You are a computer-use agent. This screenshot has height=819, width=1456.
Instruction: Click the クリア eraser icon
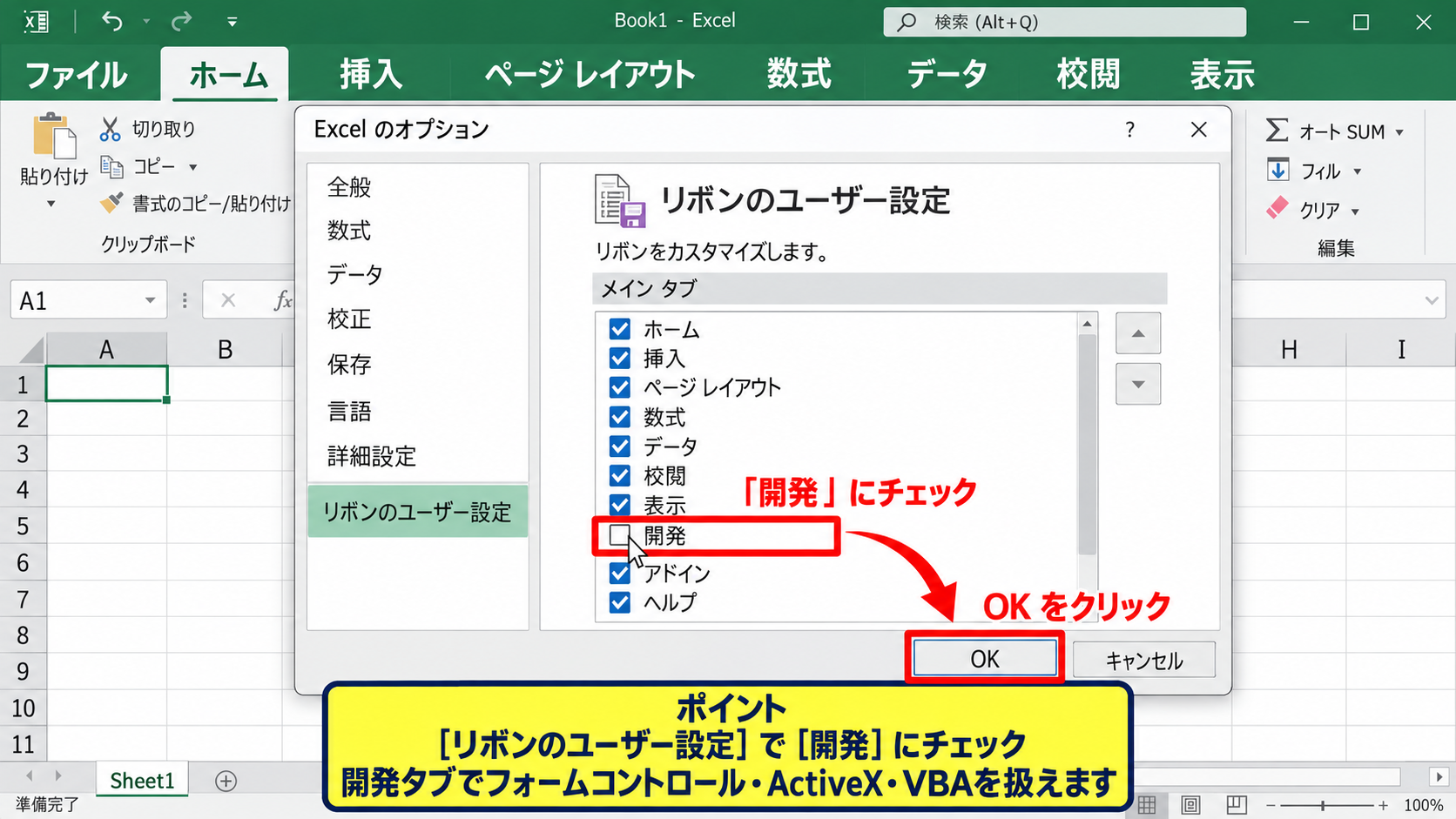point(1277,208)
